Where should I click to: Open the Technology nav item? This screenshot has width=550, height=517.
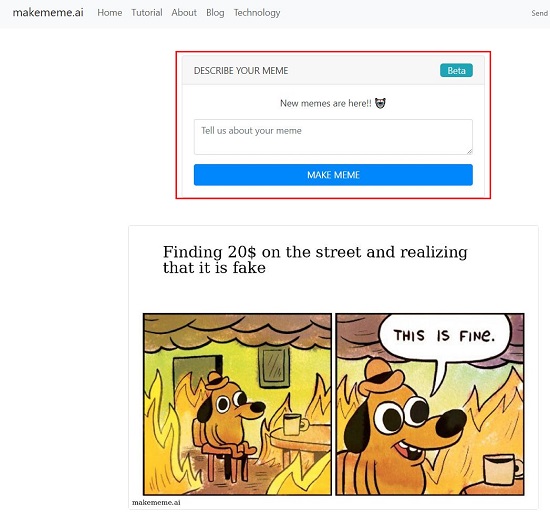pos(257,13)
